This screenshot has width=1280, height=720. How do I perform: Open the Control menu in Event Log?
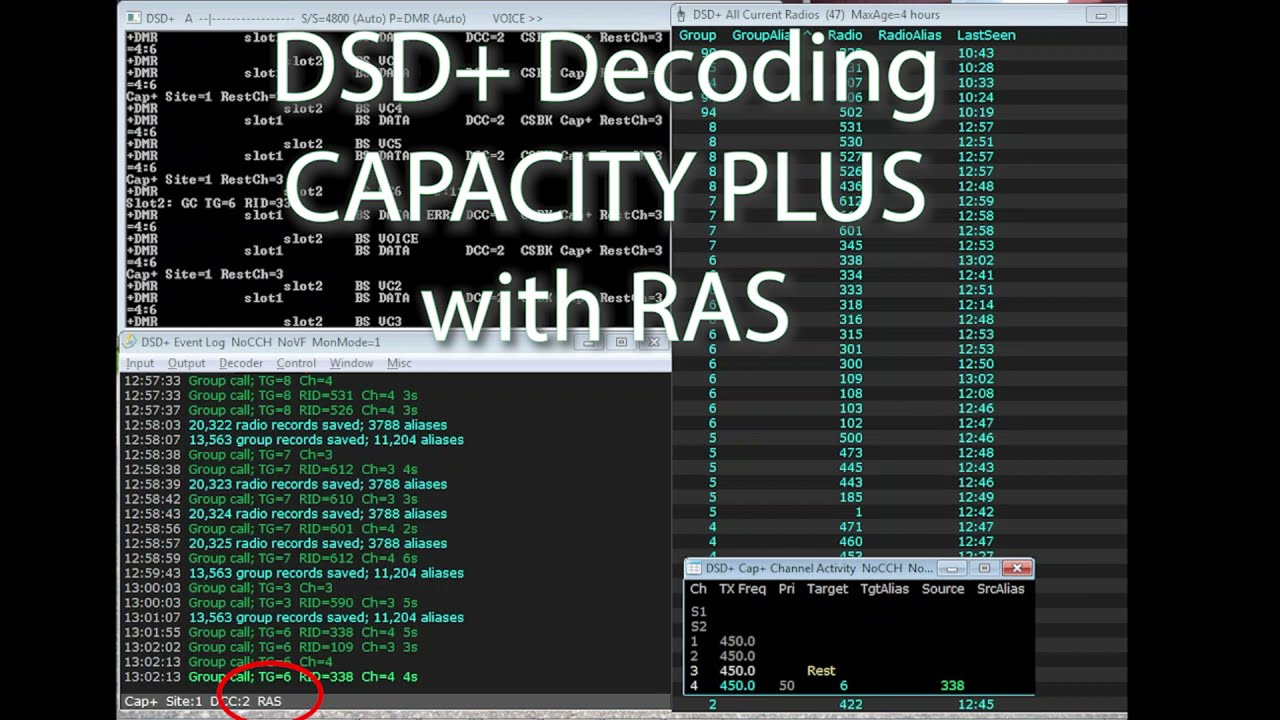[296, 363]
